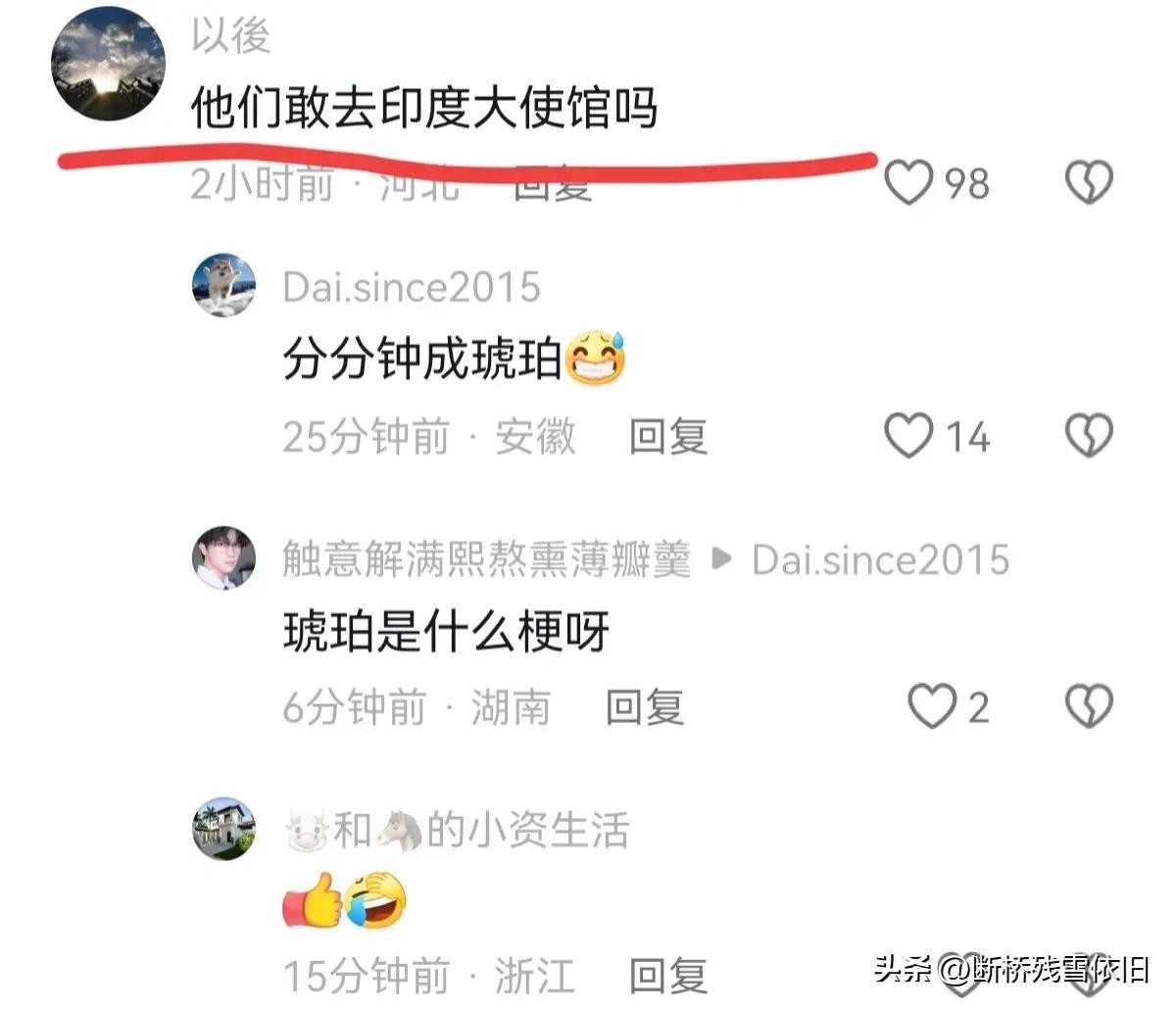Open username 以後 at top

[x=230, y=36]
